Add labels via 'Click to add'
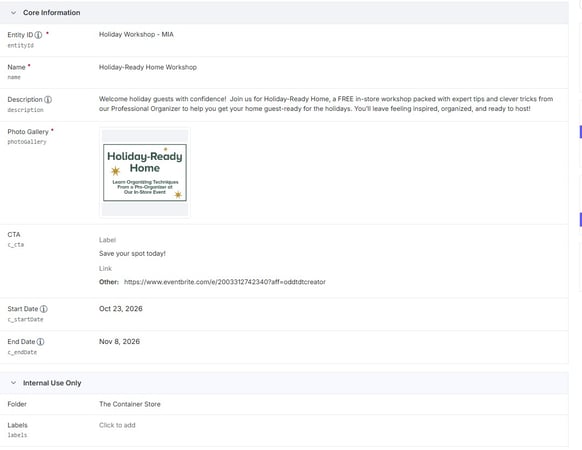The height and width of the screenshot is (450, 582). 117,425
